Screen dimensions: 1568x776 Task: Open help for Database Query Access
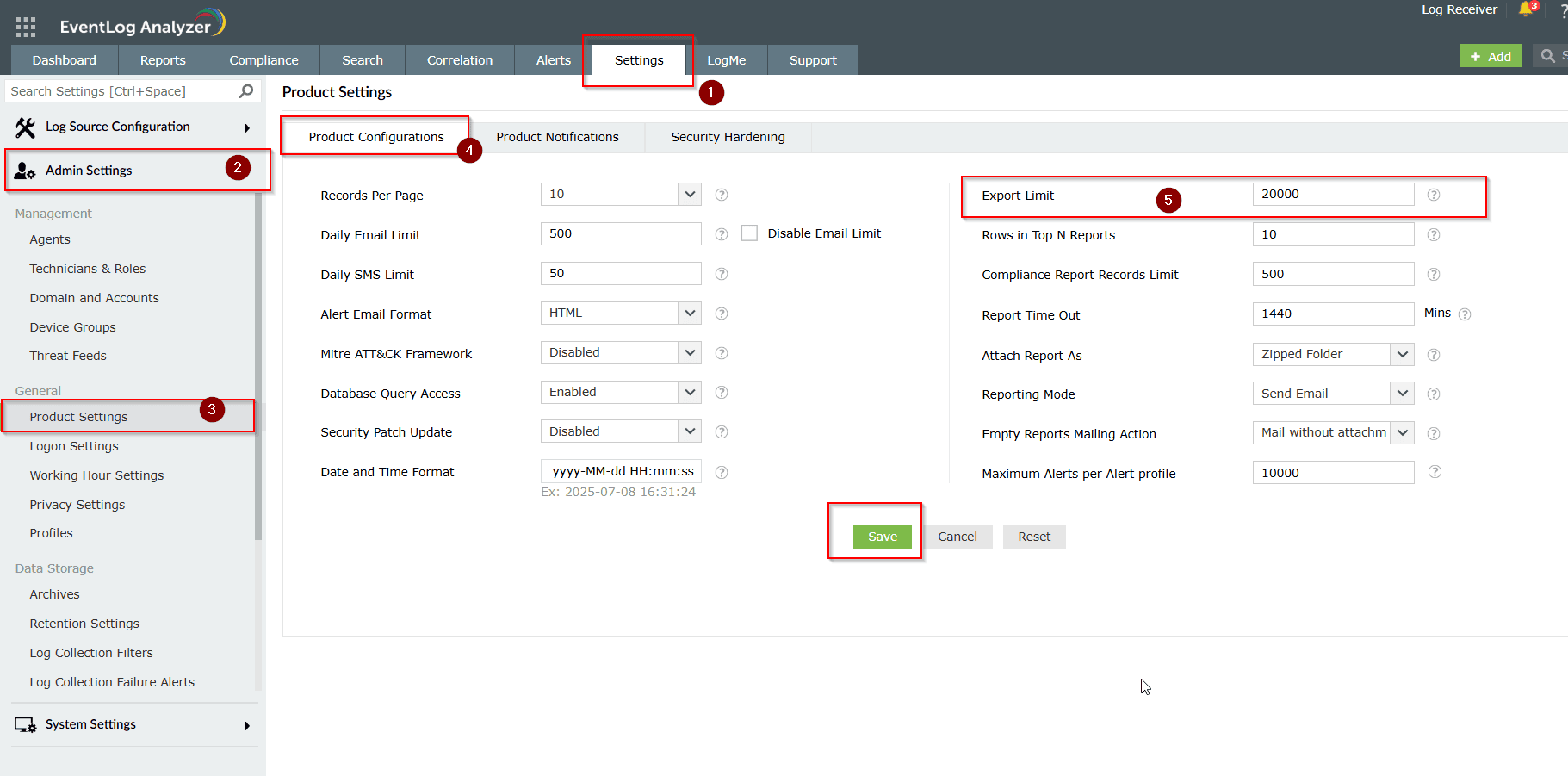tap(722, 393)
